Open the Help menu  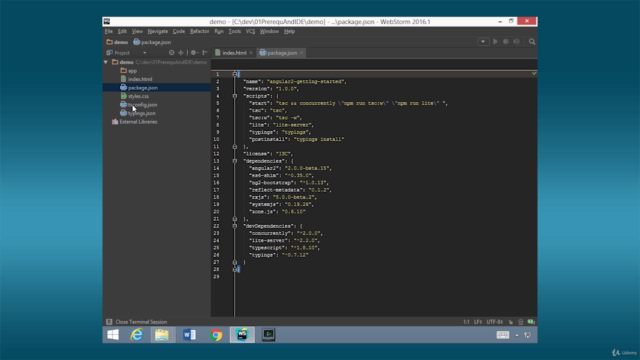point(289,31)
